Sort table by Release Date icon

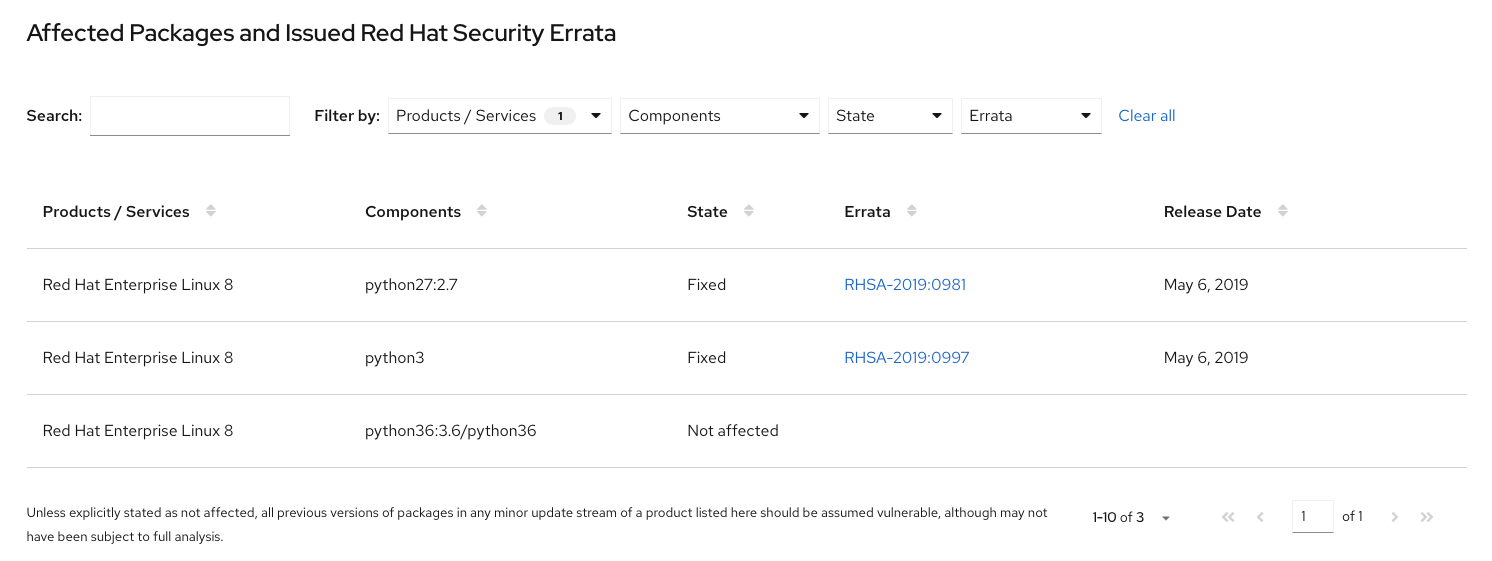1283,212
